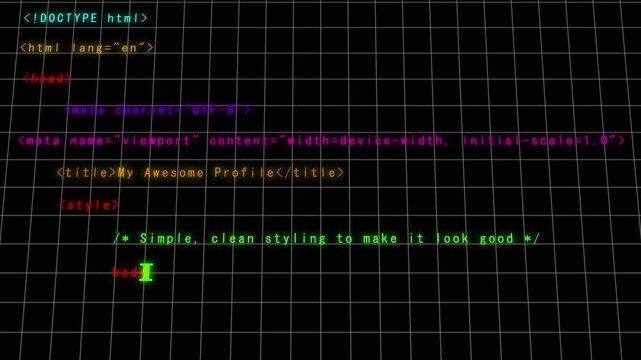Click the purple meta charset line
The width and height of the screenshot is (641, 360).
tap(157, 110)
